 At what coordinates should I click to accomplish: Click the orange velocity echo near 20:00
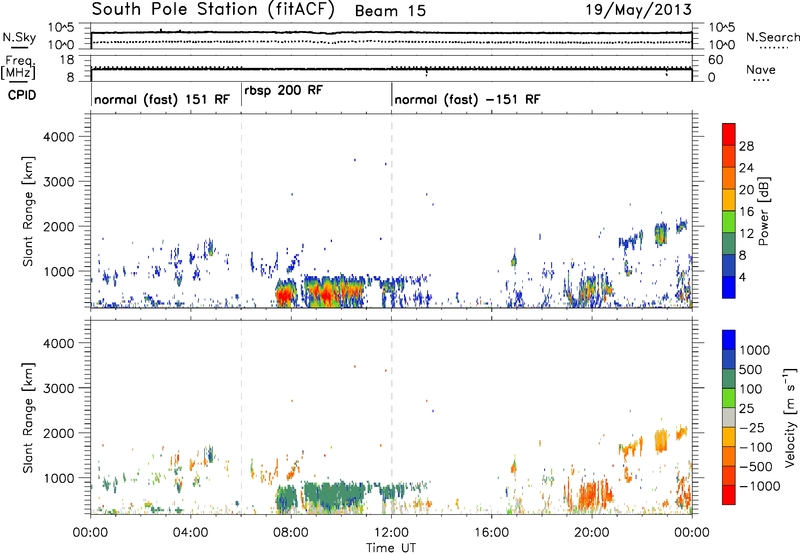point(588,495)
